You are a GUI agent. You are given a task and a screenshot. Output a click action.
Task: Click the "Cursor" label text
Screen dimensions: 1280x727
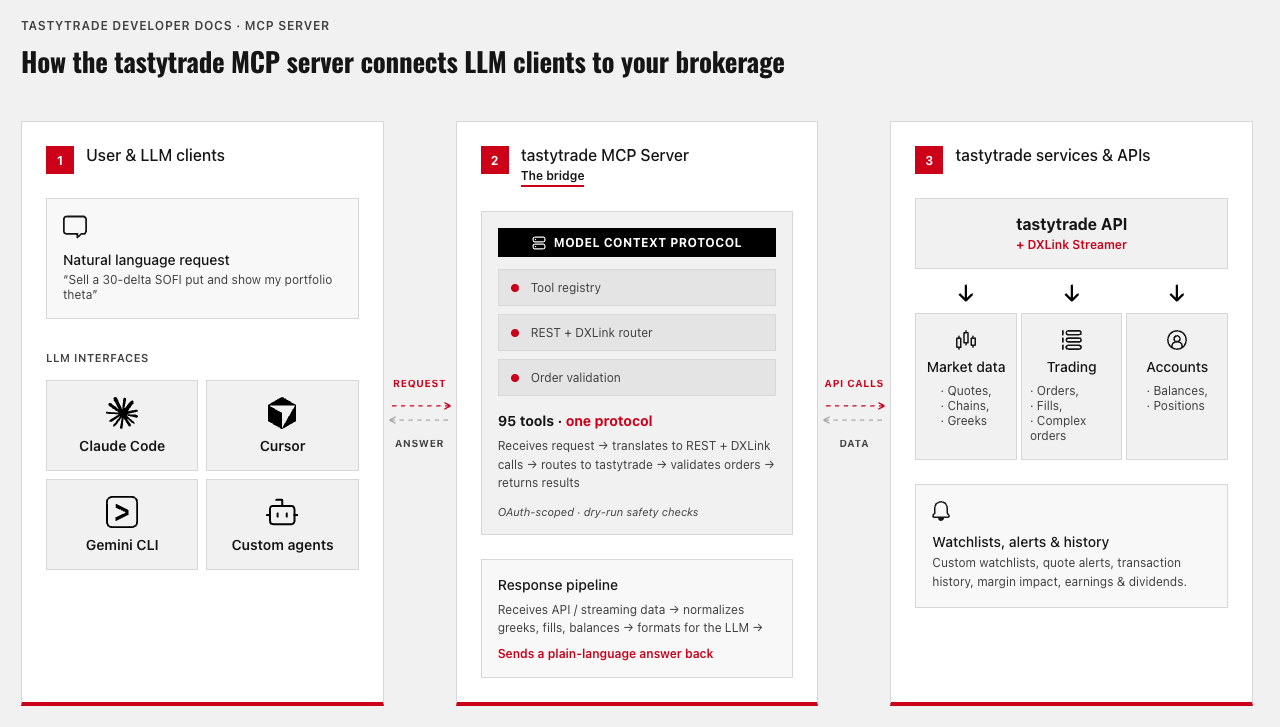point(282,446)
